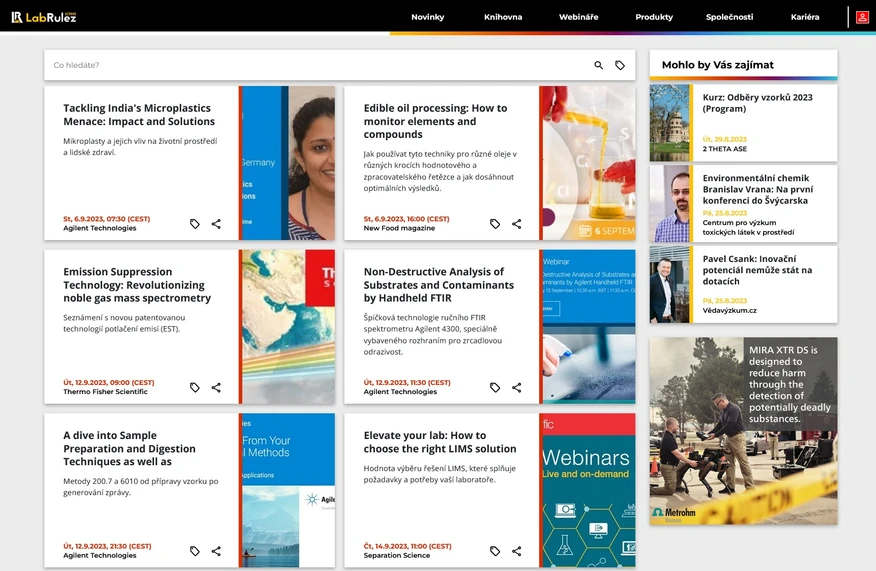Focus the 'Co hledáte?' search field

[318, 65]
